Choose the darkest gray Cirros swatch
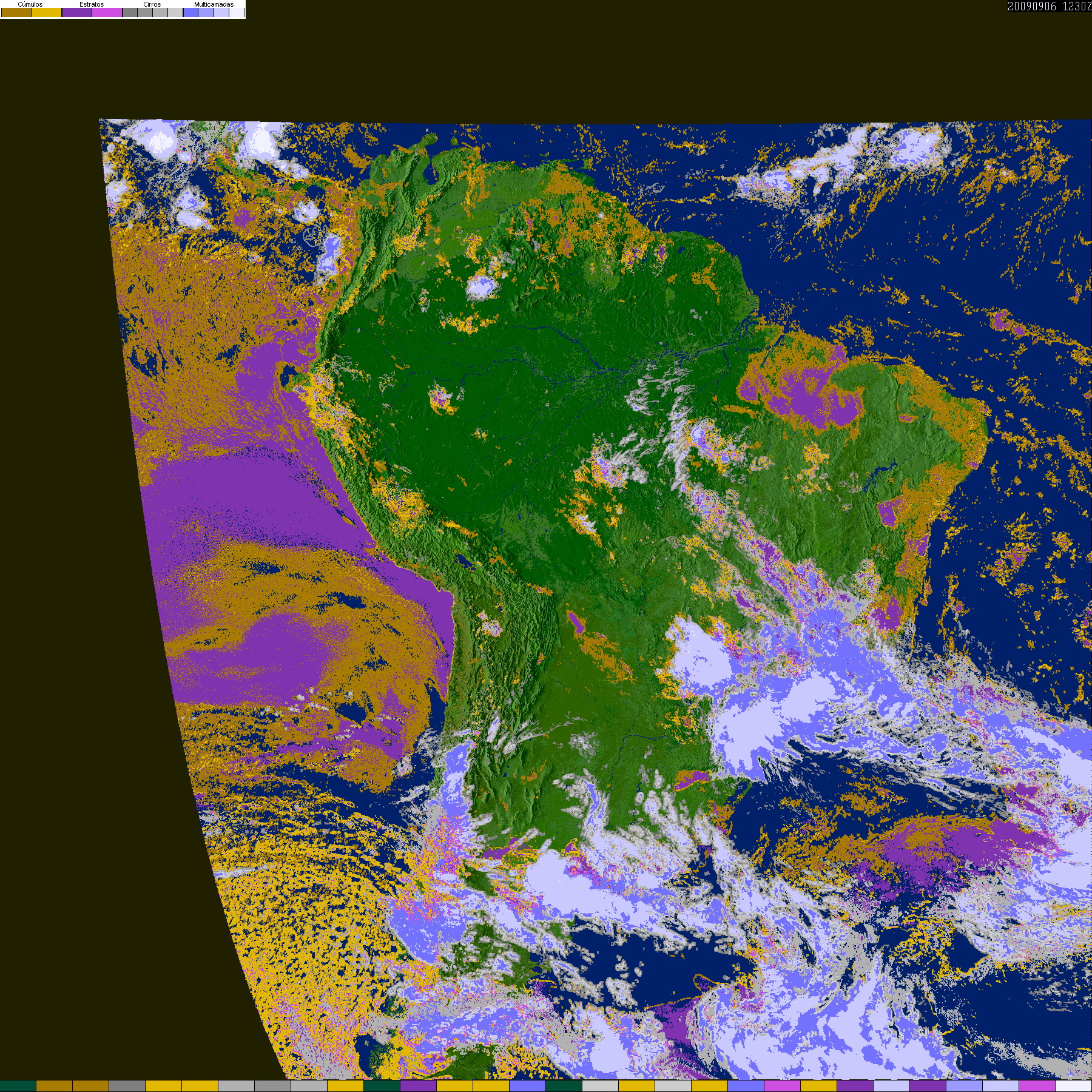The image size is (1092, 1092). [x=130, y=12]
